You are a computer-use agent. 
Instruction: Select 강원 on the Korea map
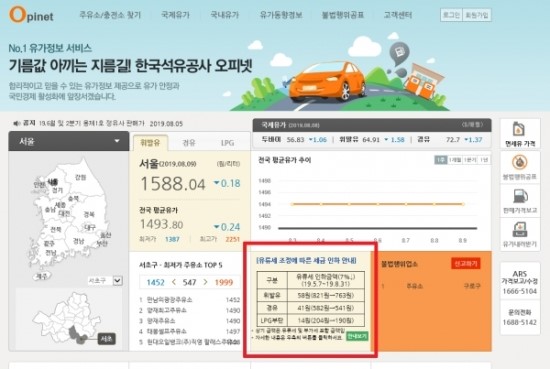pyautogui.click(x=80, y=177)
